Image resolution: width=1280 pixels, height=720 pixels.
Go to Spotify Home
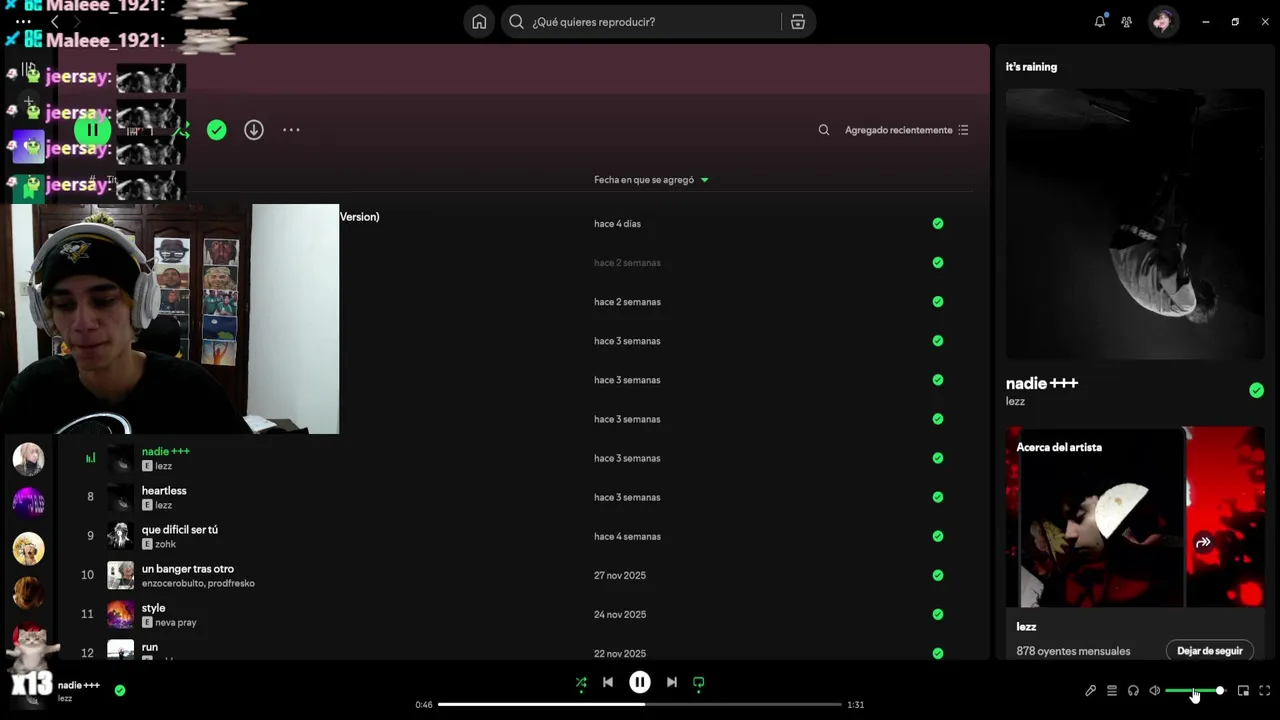479,22
